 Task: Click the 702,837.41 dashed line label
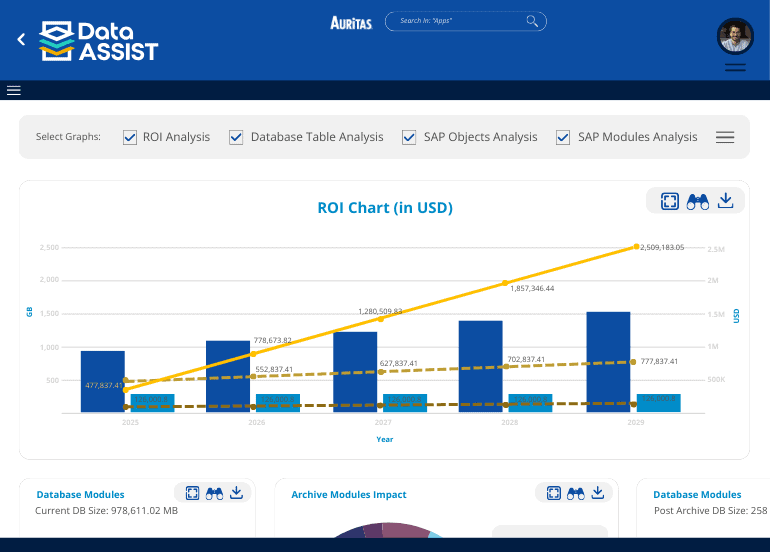click(x=526, y=359)
